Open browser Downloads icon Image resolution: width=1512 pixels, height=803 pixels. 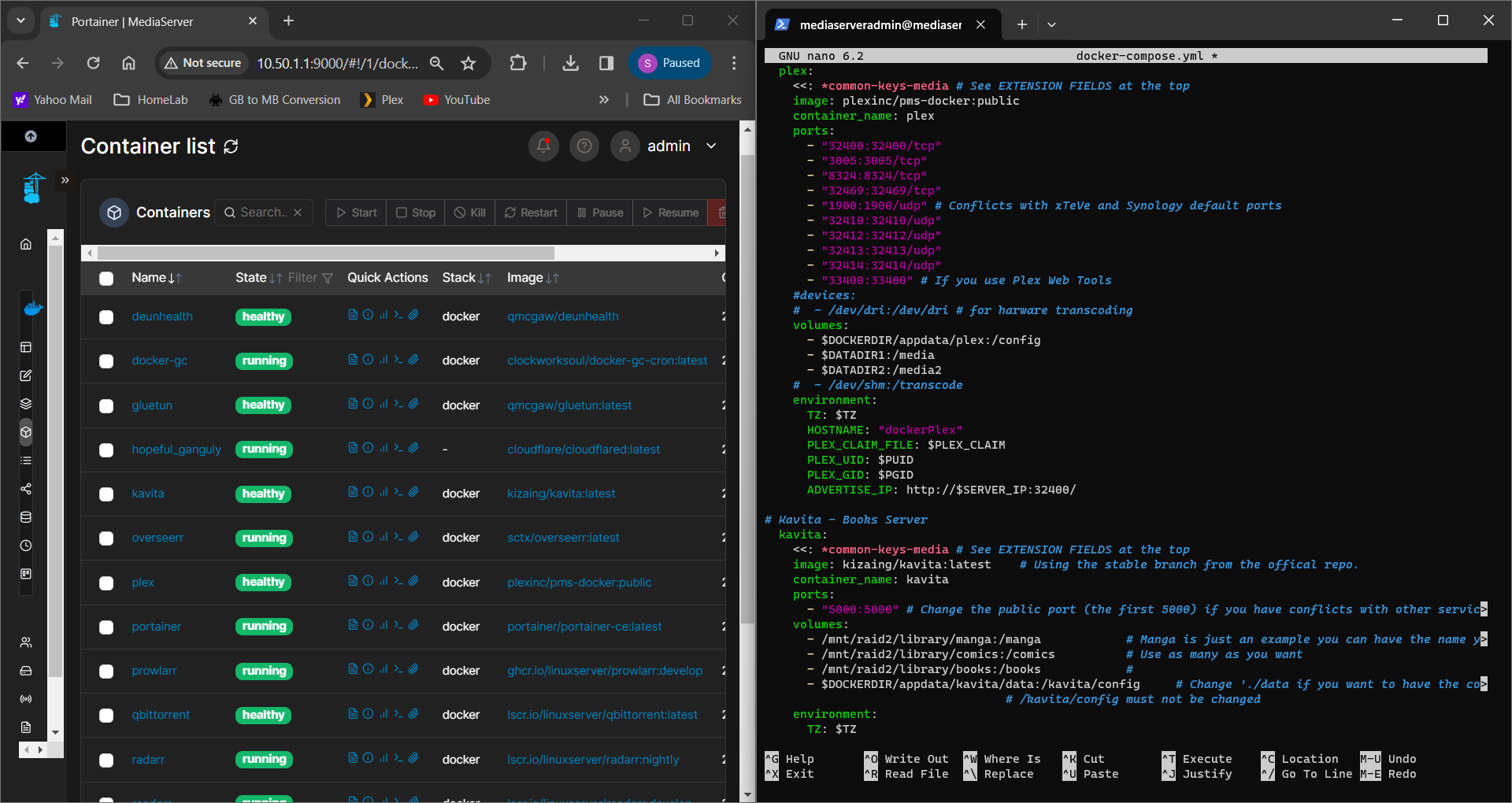click(x=571, y=63)
